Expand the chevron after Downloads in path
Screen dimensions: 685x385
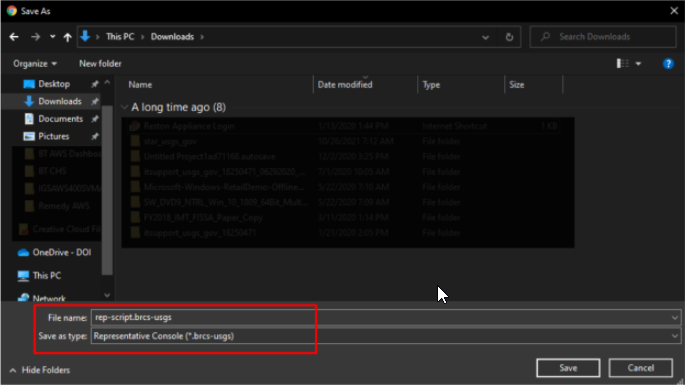point(202,37)
